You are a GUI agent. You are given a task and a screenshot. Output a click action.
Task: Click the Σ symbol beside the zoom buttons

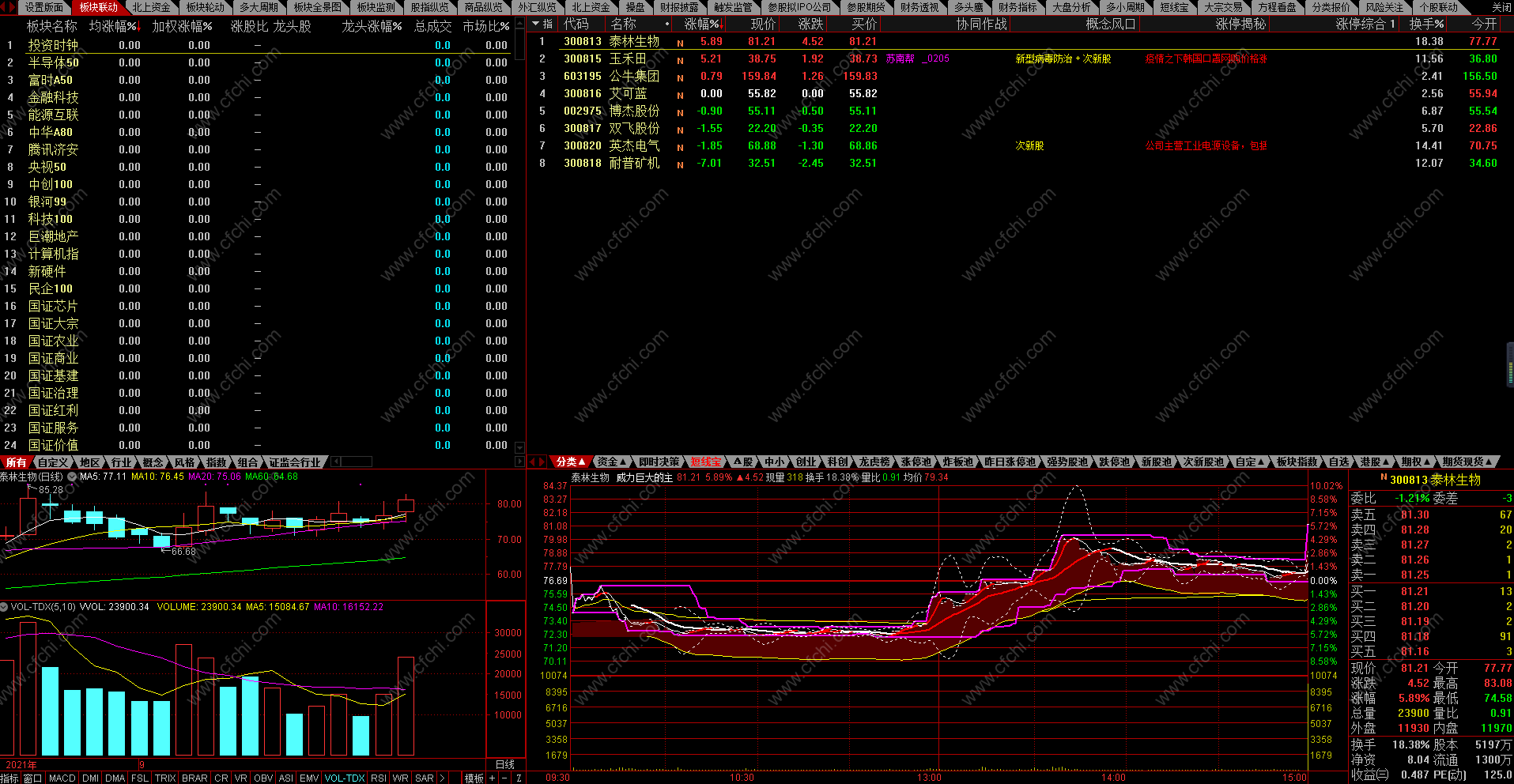(x=519, y=778)
